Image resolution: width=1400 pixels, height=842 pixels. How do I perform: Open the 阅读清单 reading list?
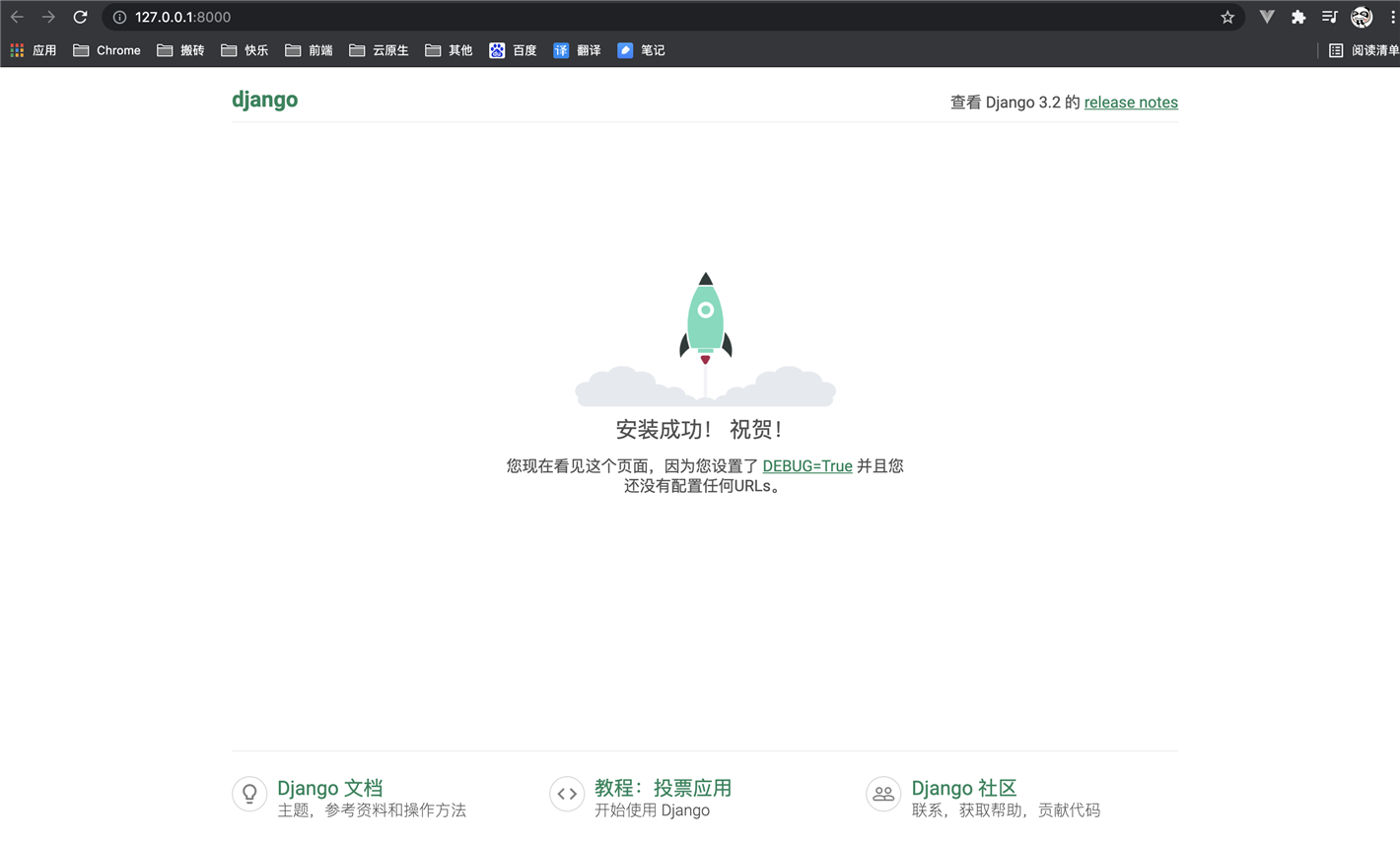point(1364,50)
